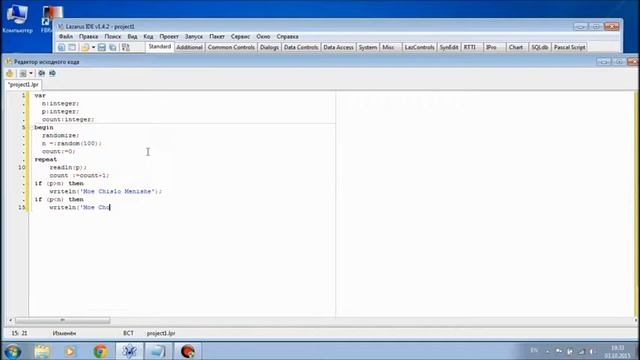Open the dropdown arrow beside the history icon
This screenshot has height=360, width=640.
tap(31, 73)
